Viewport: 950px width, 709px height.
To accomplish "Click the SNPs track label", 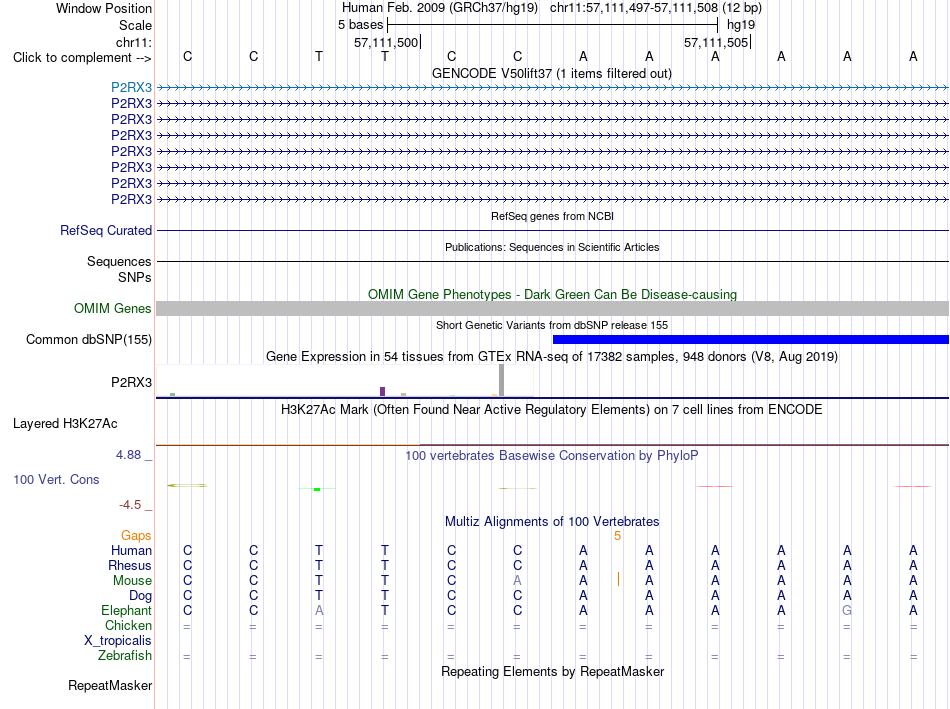I will (x=135, y=277).
